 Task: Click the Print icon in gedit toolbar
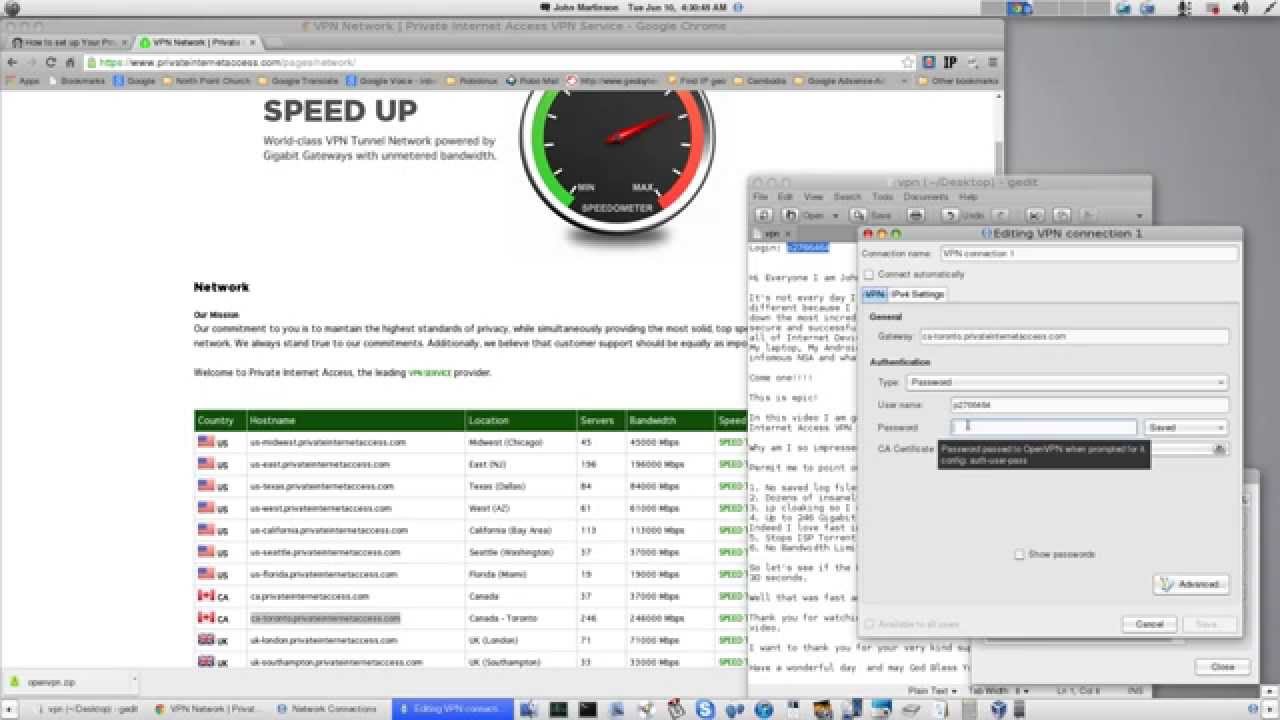coord(915,215)
